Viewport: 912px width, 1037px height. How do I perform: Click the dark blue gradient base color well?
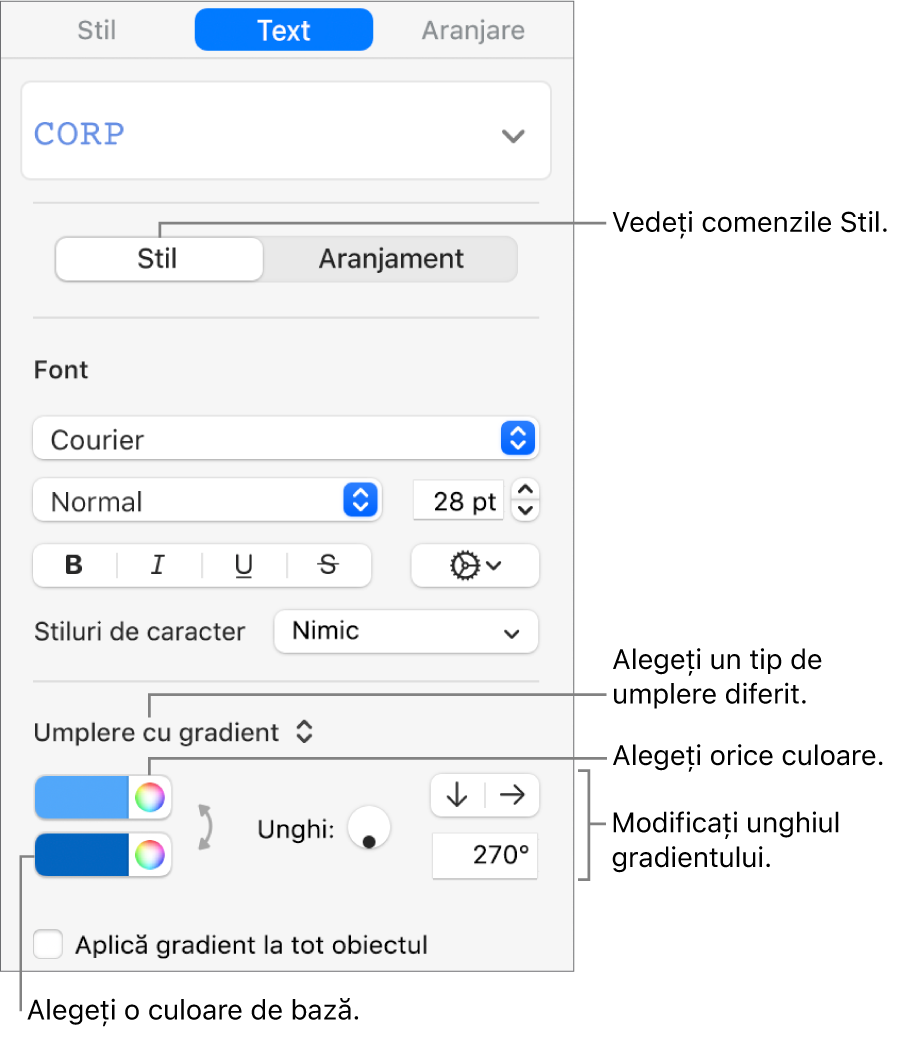click(x=82, y=854)
